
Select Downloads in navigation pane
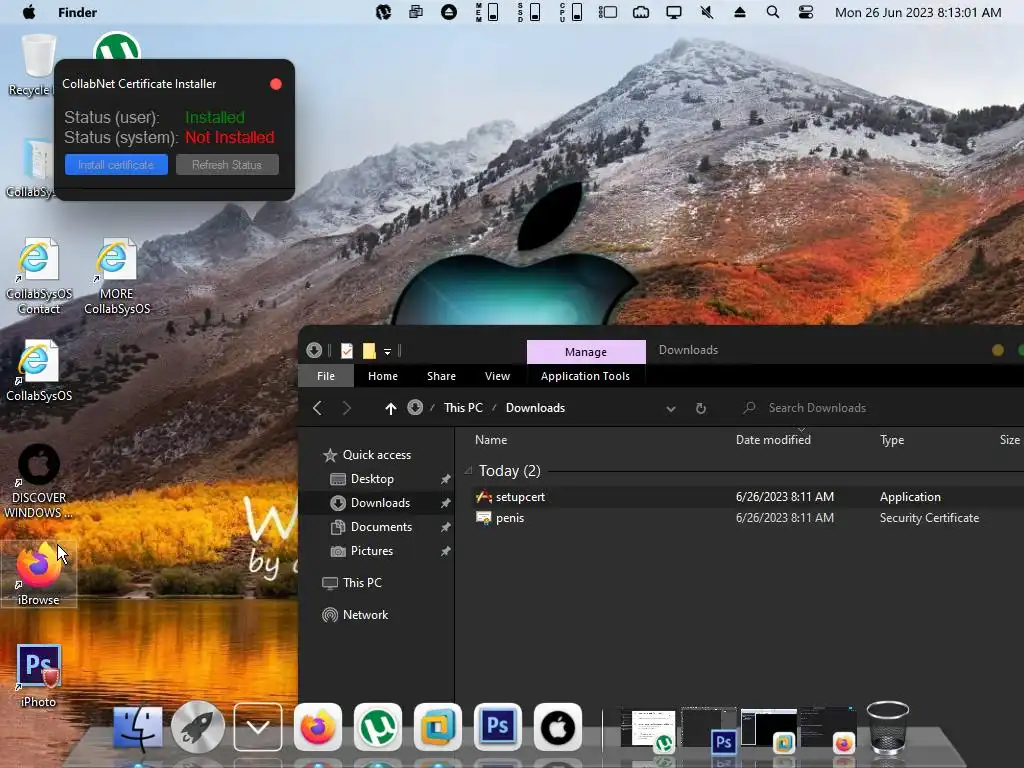(376, 503)
